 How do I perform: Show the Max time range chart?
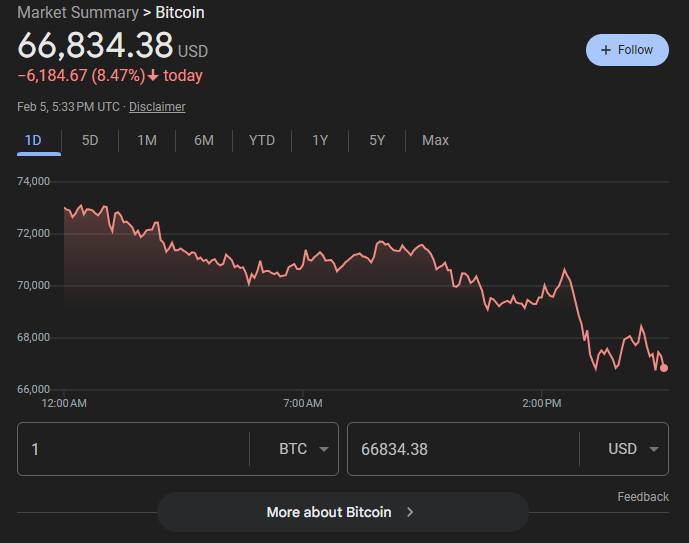coord(435,140)
